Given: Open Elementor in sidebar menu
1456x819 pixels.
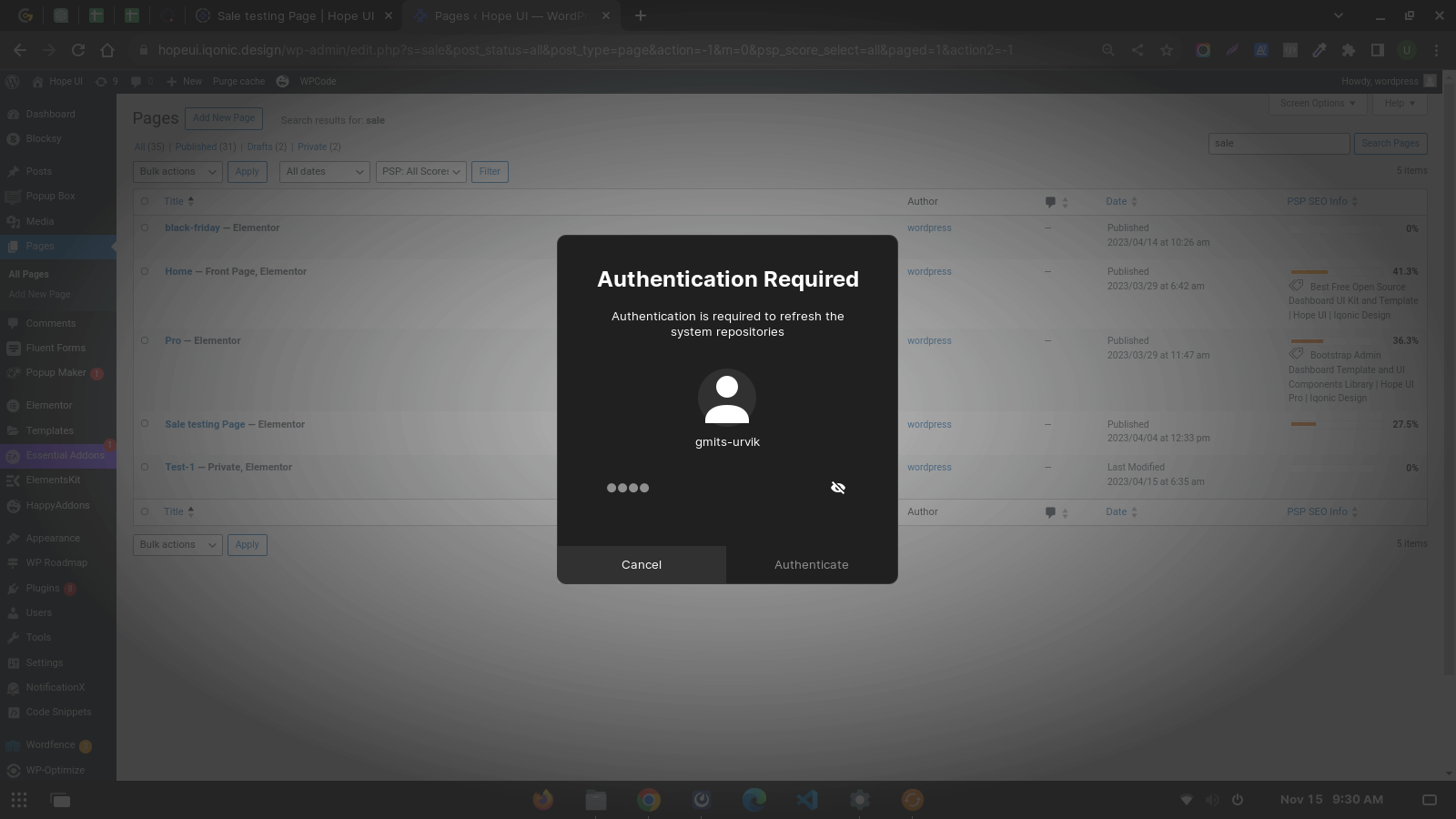Looking at the screenshot, I should pyautogui.click(x=49, y=405).
